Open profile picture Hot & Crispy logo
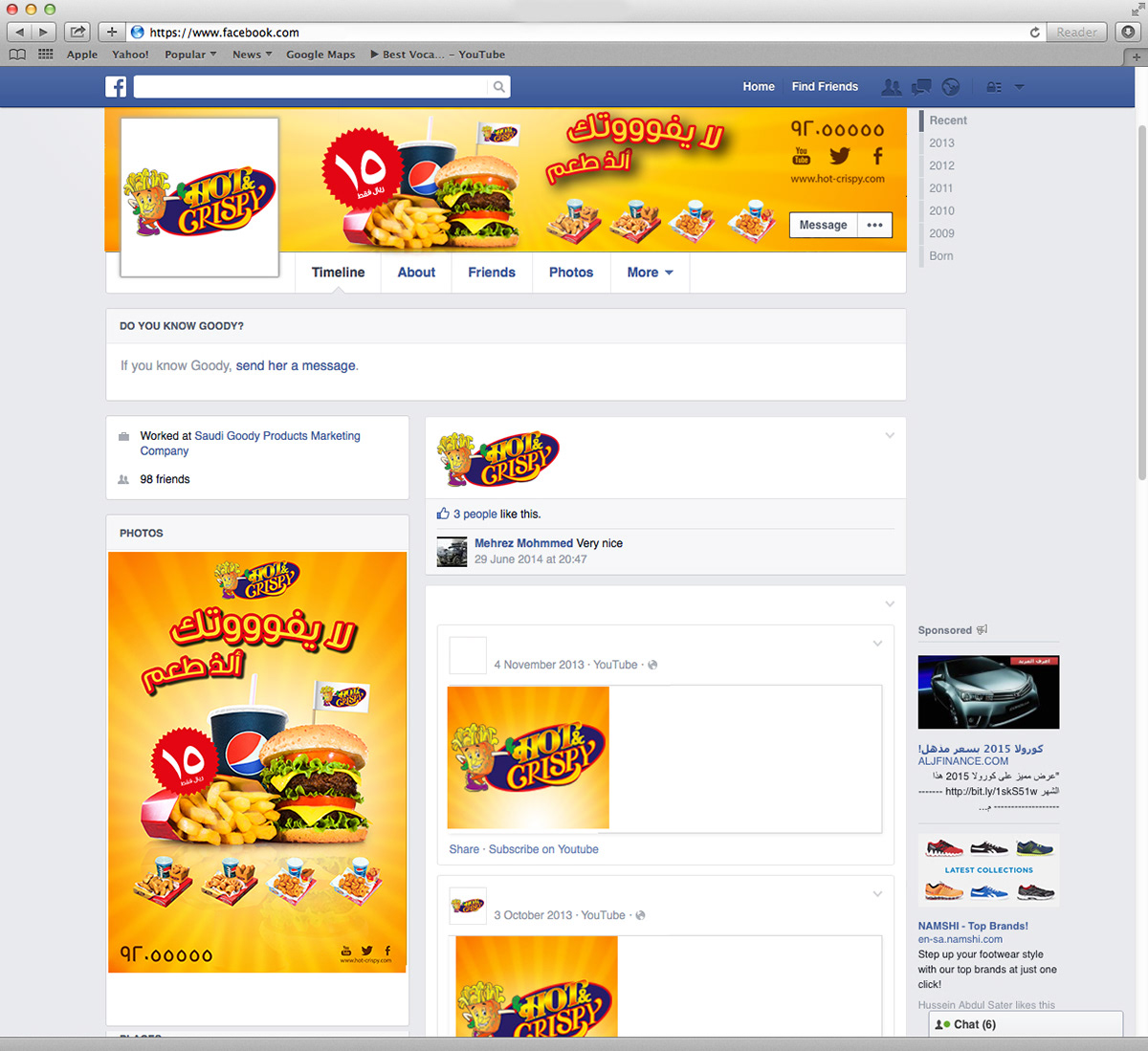The image size is (1148, 1051). (x=199, y=198)
